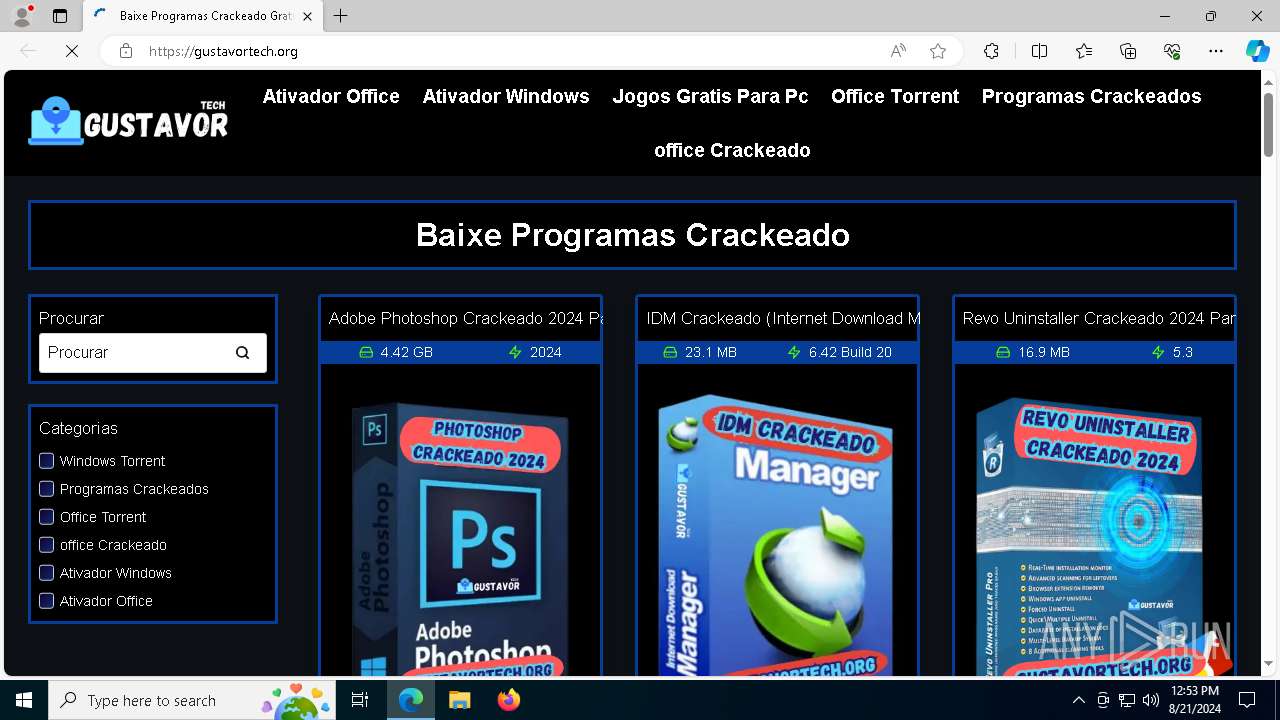Open the tab actions menu icon
Image resolution: width=1280 pixels, height=720 pixels.
tap(60, 16)
